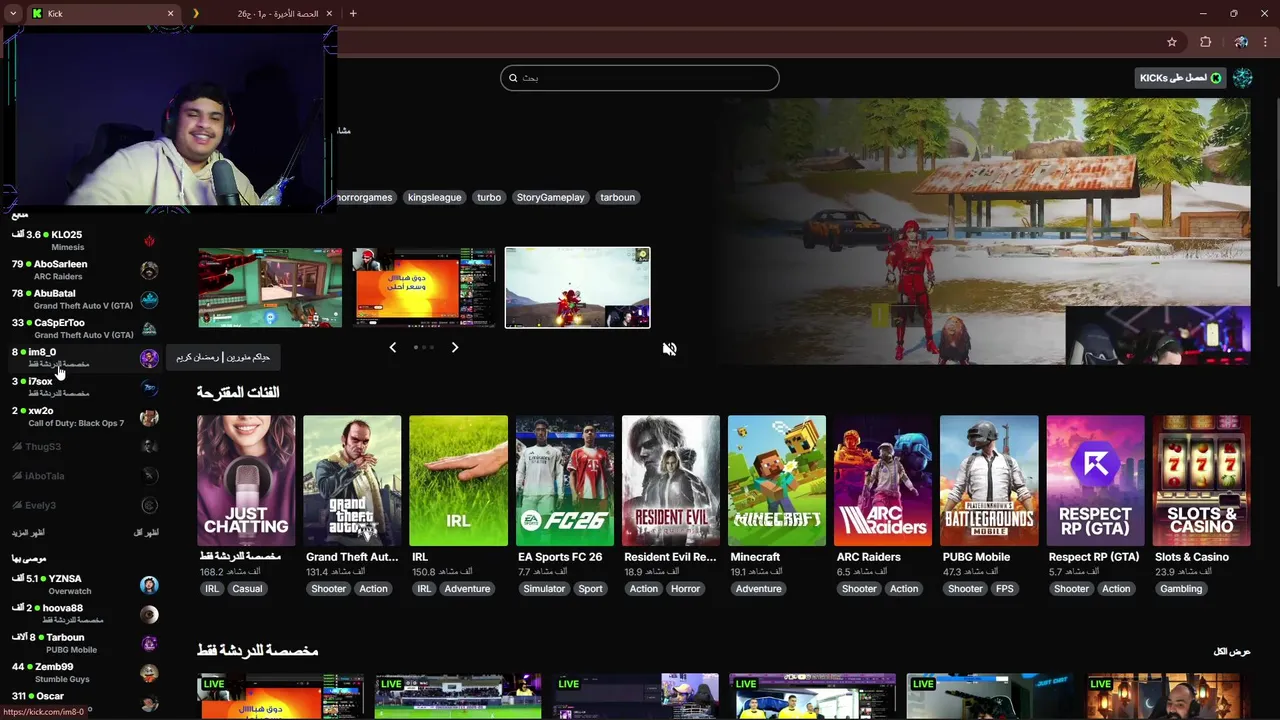Click AbuBatal channel avatar in sidebar
The width and height of the screenshot is (1280, 720).
pos(149,300)
